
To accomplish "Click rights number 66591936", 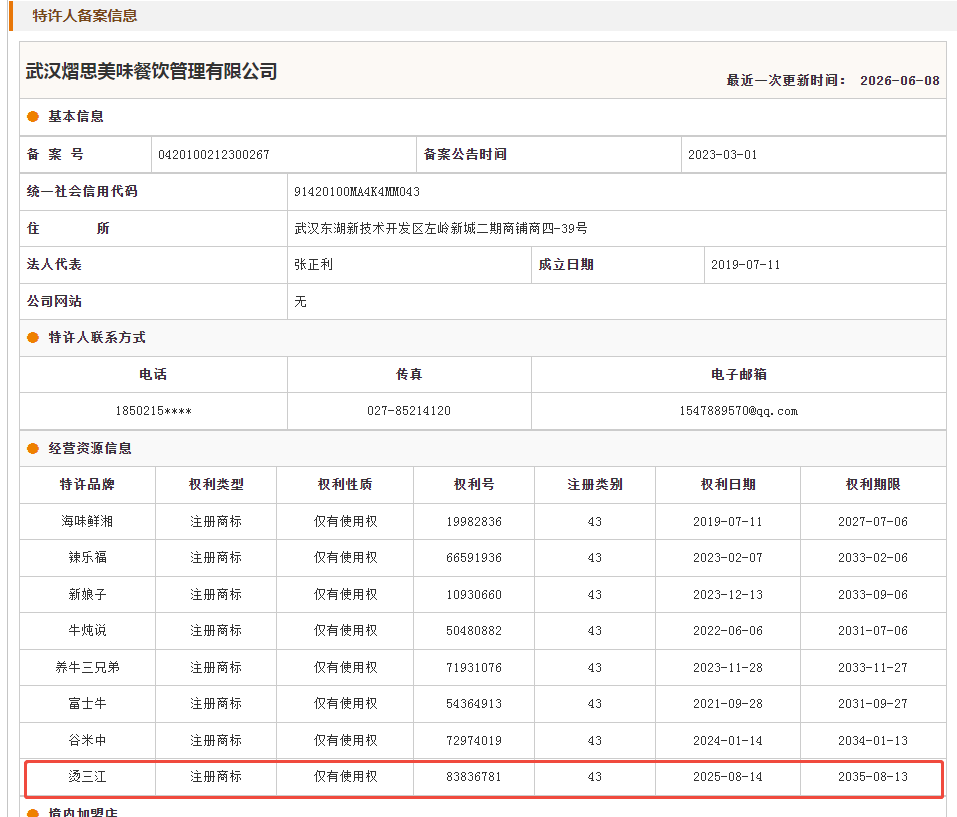I will pos(474,558).
